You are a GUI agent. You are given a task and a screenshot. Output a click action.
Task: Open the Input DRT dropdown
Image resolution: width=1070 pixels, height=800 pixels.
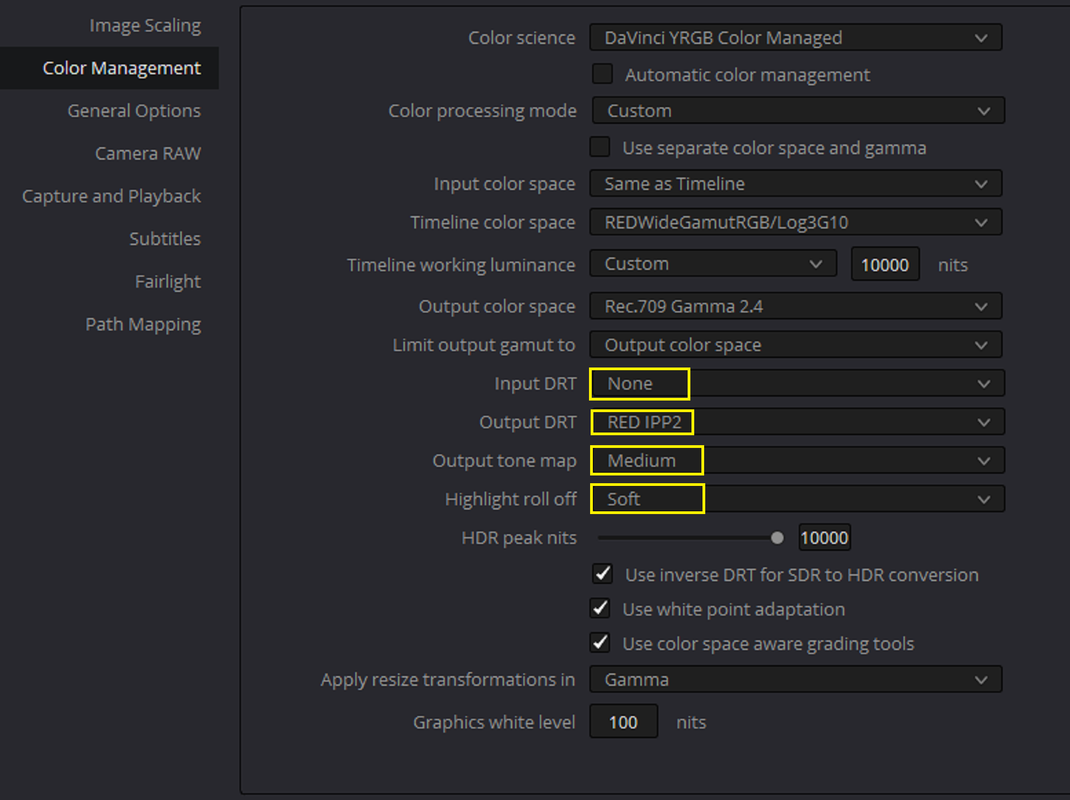798,384
